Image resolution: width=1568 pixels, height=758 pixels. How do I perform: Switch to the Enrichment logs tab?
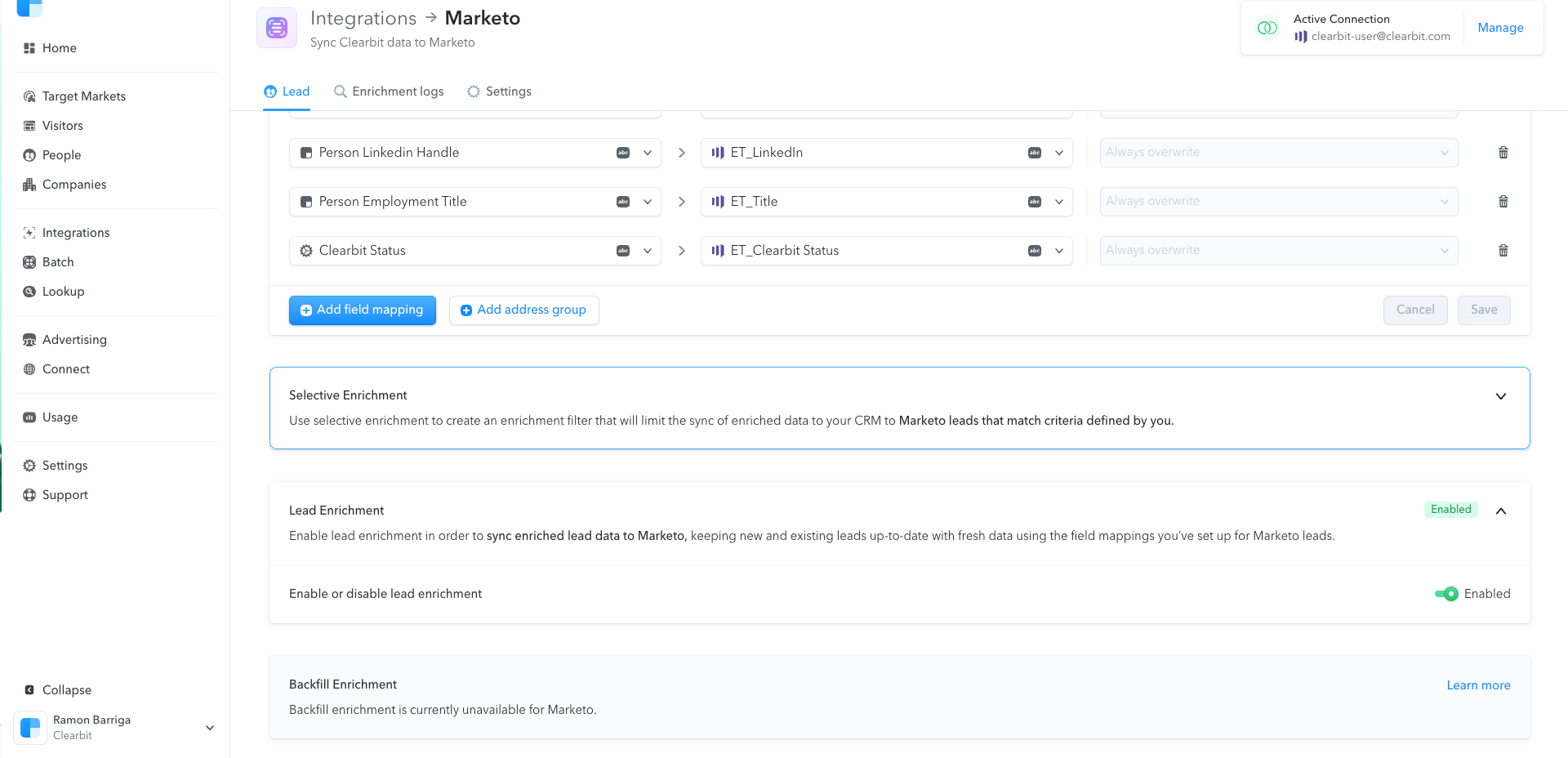[x=389, y=91]
